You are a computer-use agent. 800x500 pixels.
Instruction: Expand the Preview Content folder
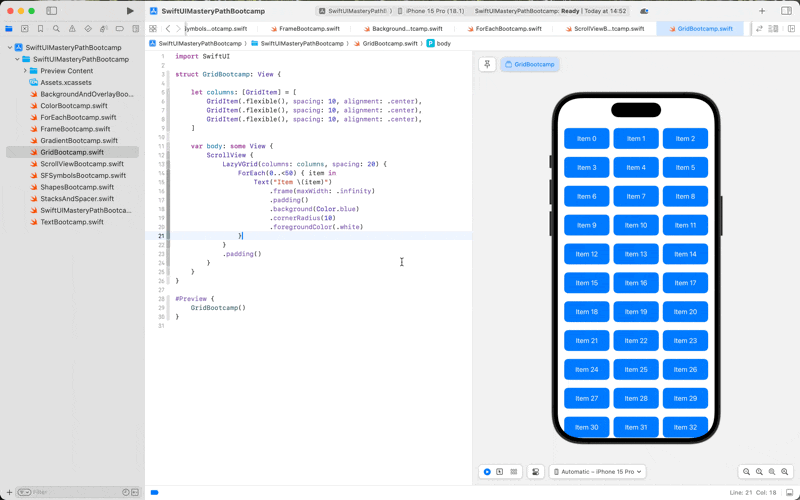tap(25, 71)
